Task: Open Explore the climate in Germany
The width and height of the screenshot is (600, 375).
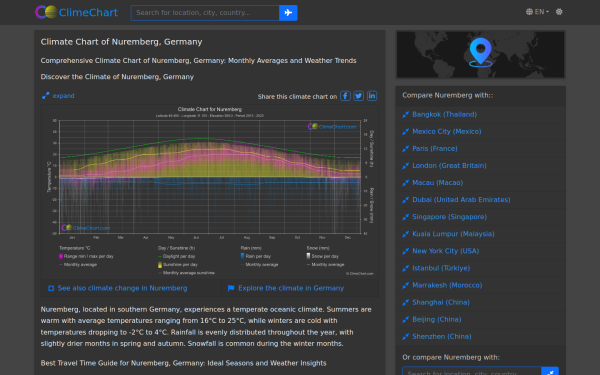Action: tap(291, 288)
